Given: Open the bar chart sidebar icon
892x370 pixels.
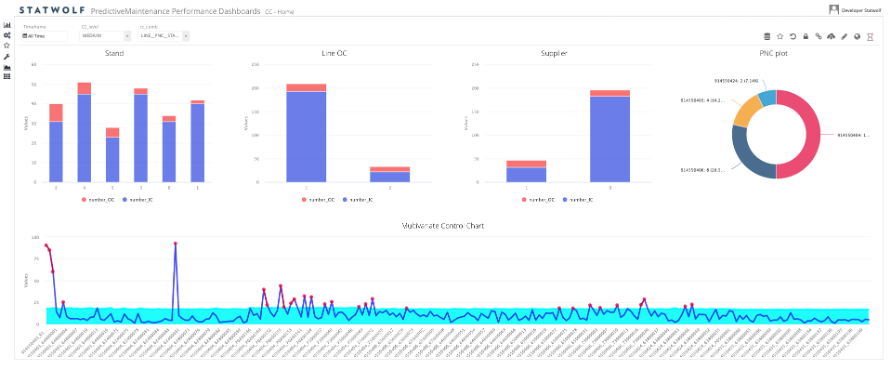Looking at the screenshot, I should [x=7, y=25].
